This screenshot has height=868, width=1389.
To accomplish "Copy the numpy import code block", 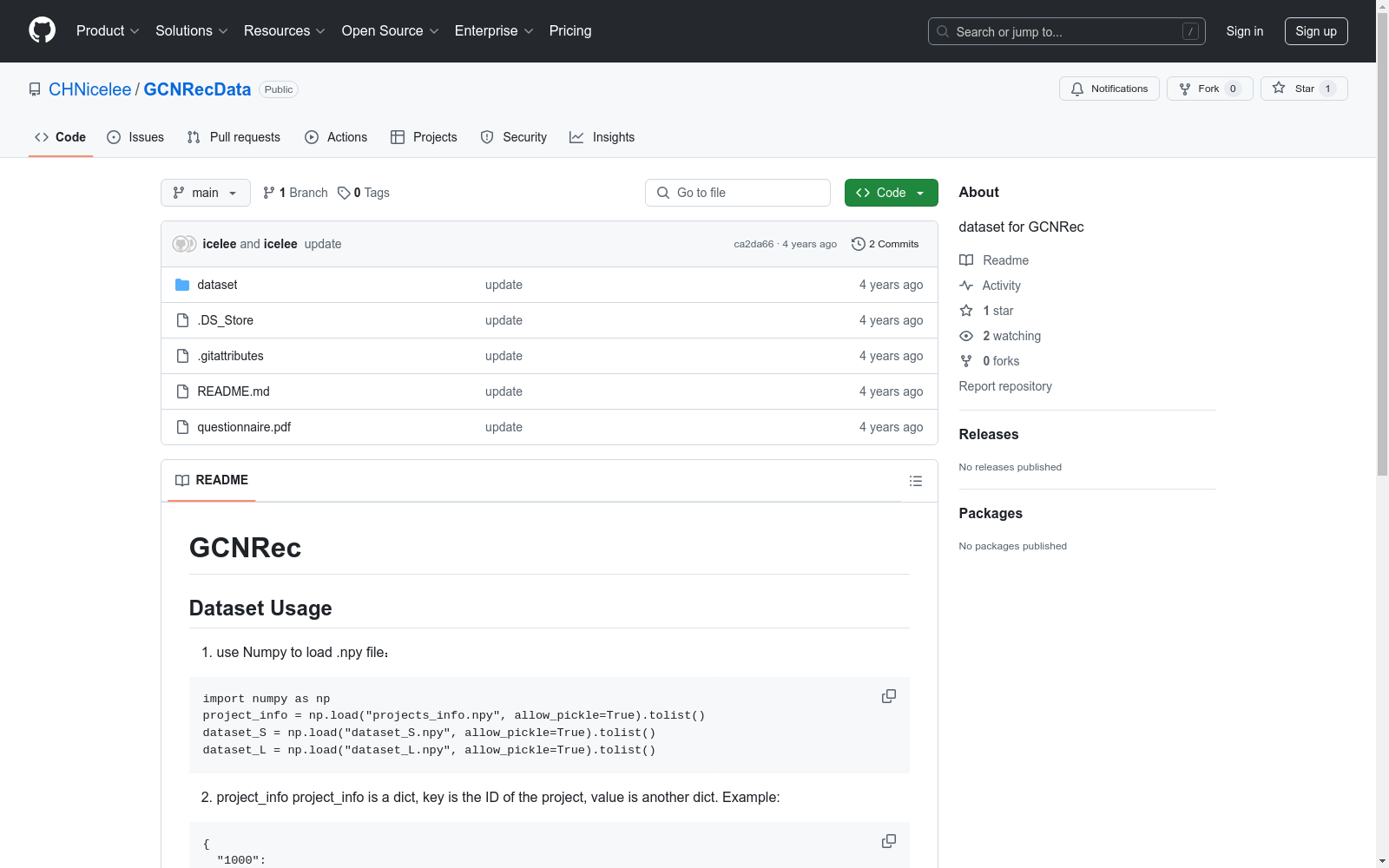I will [889, 696].
